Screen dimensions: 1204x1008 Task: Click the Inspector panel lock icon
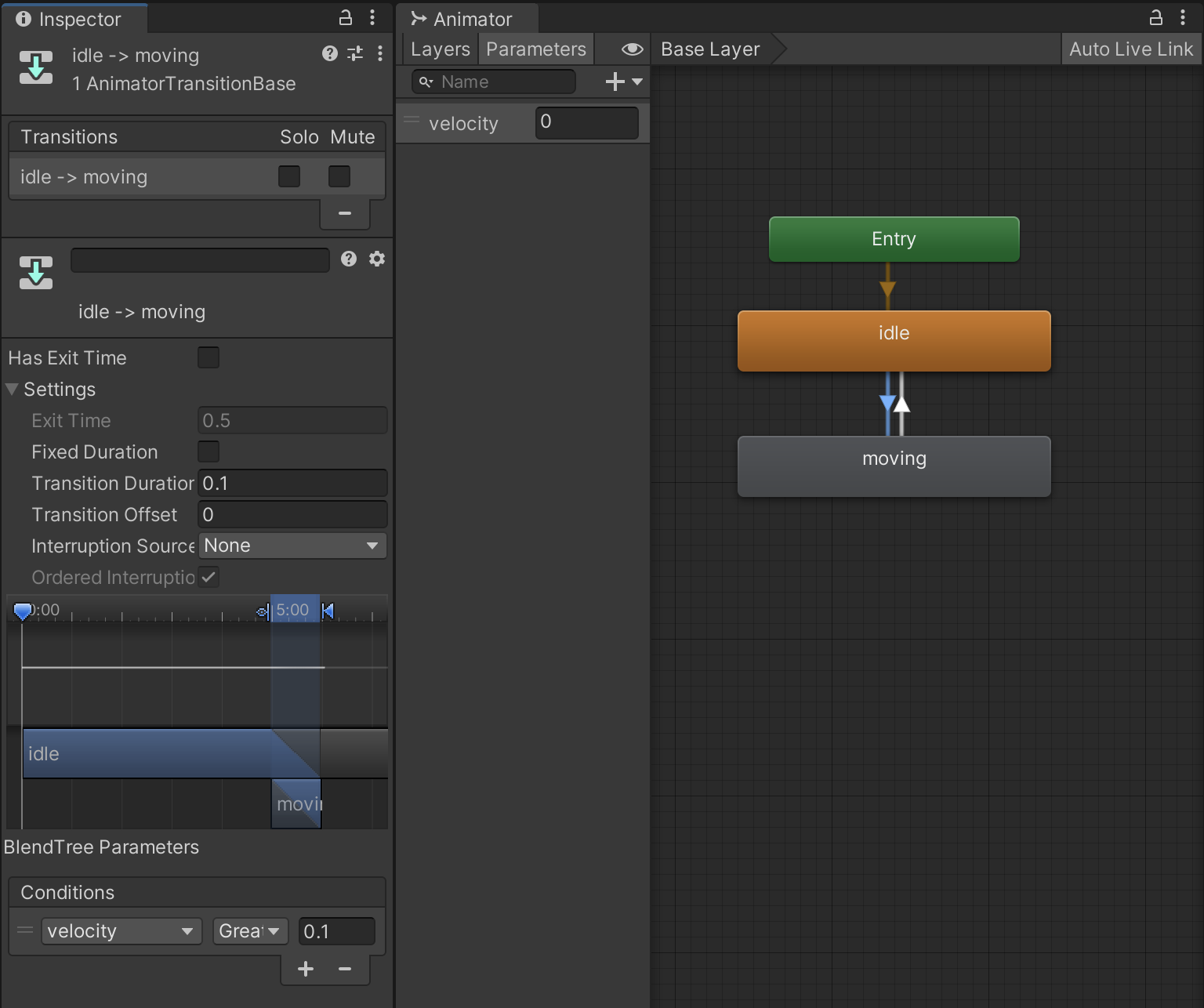tap(345, 17)
